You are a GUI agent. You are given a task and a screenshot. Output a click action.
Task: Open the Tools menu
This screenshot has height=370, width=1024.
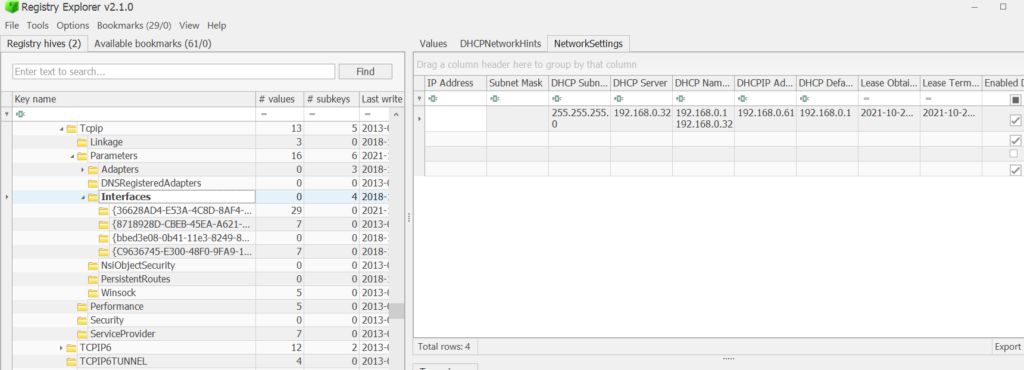pos(38,25)
